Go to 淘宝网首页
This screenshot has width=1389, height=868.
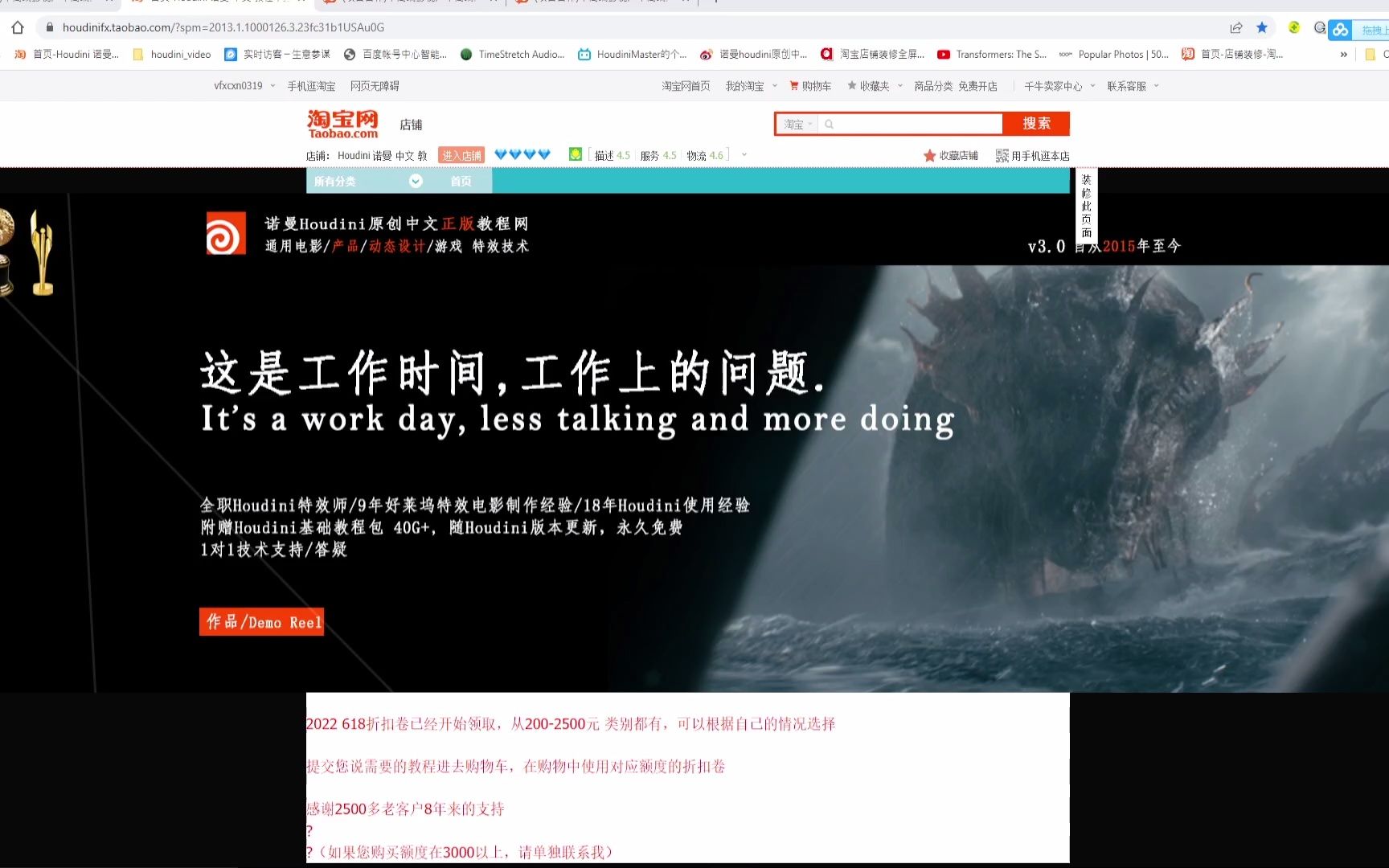tap(686, 86)
